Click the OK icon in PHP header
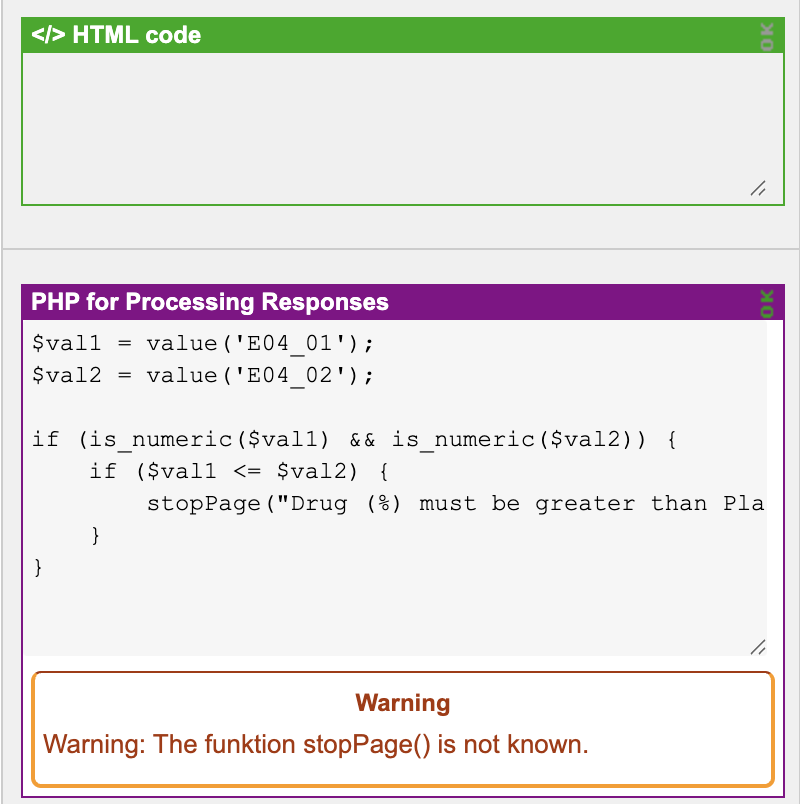 point(767,304)
